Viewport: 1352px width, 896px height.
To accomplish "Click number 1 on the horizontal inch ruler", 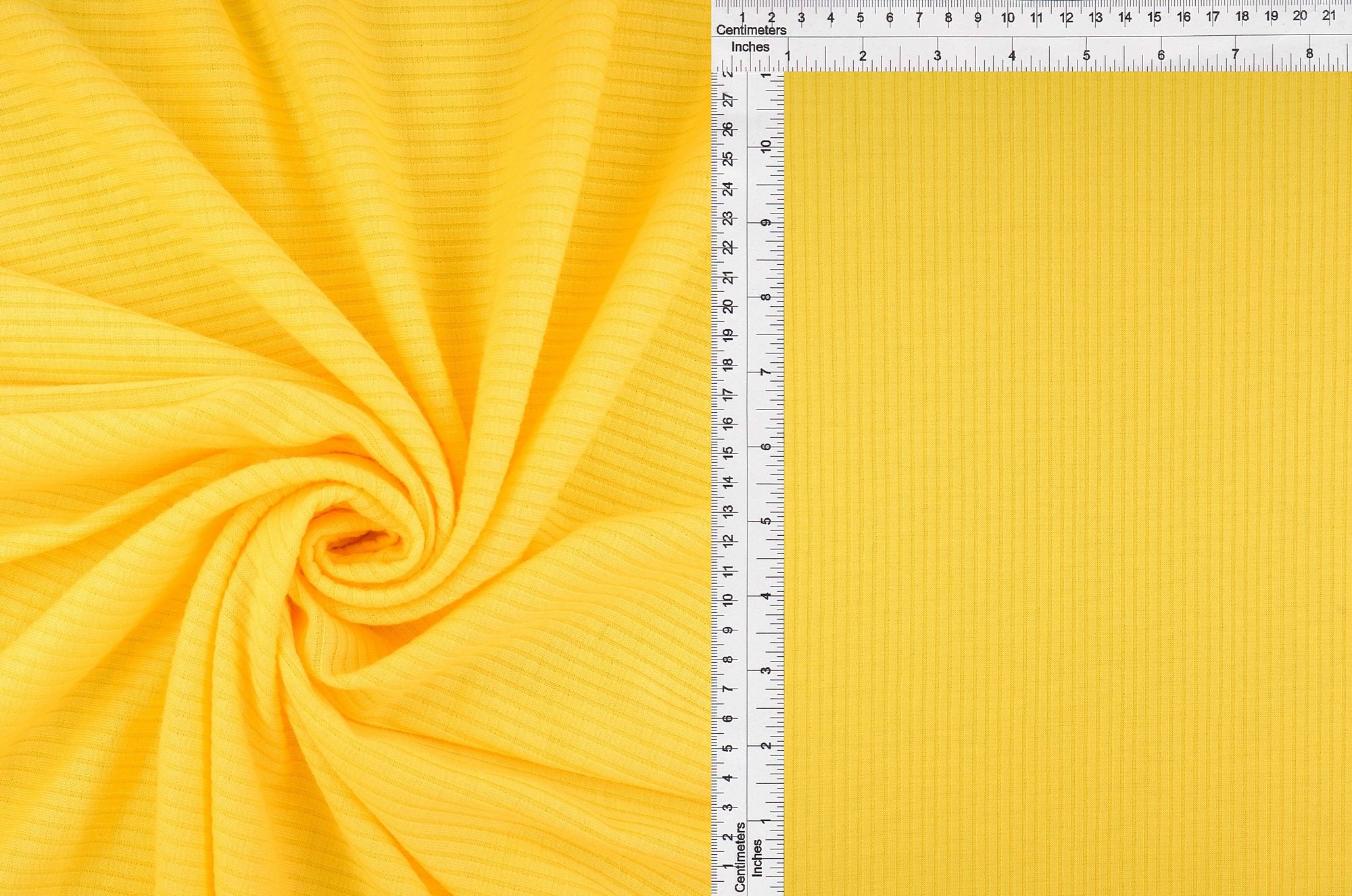I will [x=788, y=56].
